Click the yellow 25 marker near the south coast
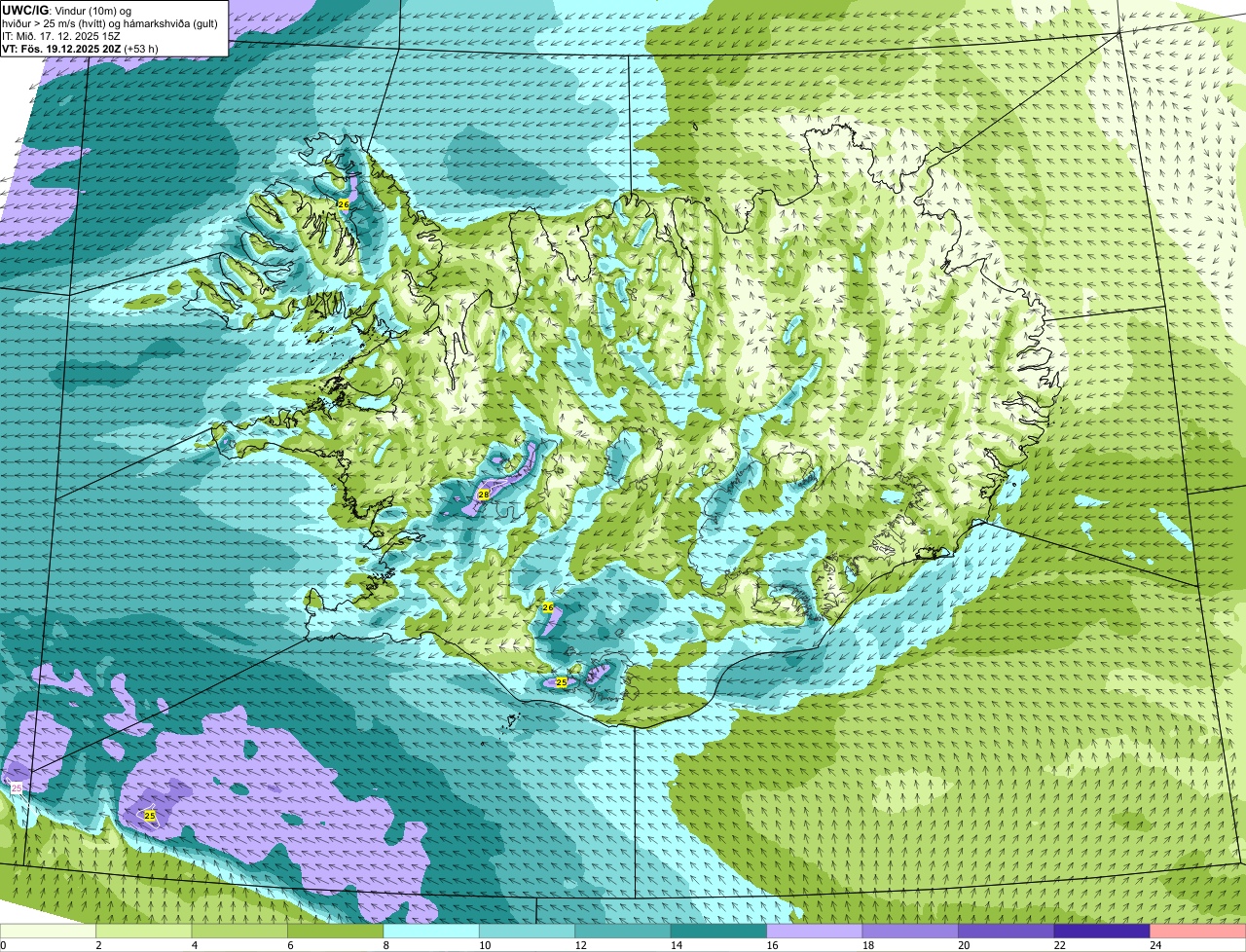Image resolution: width=1246 pixels, height=952 pixels. [562, 682]
